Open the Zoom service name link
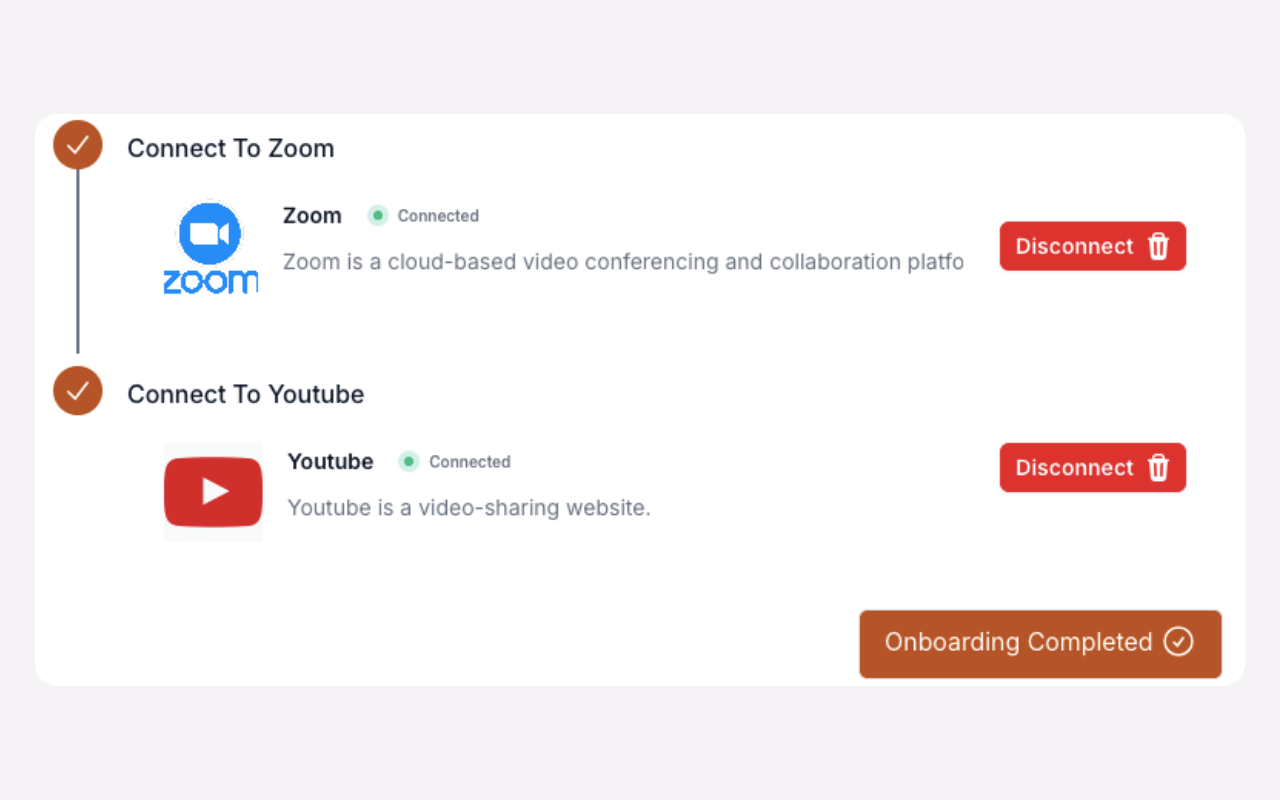This screenshot has height=800, width=1280. click(311, 215)
